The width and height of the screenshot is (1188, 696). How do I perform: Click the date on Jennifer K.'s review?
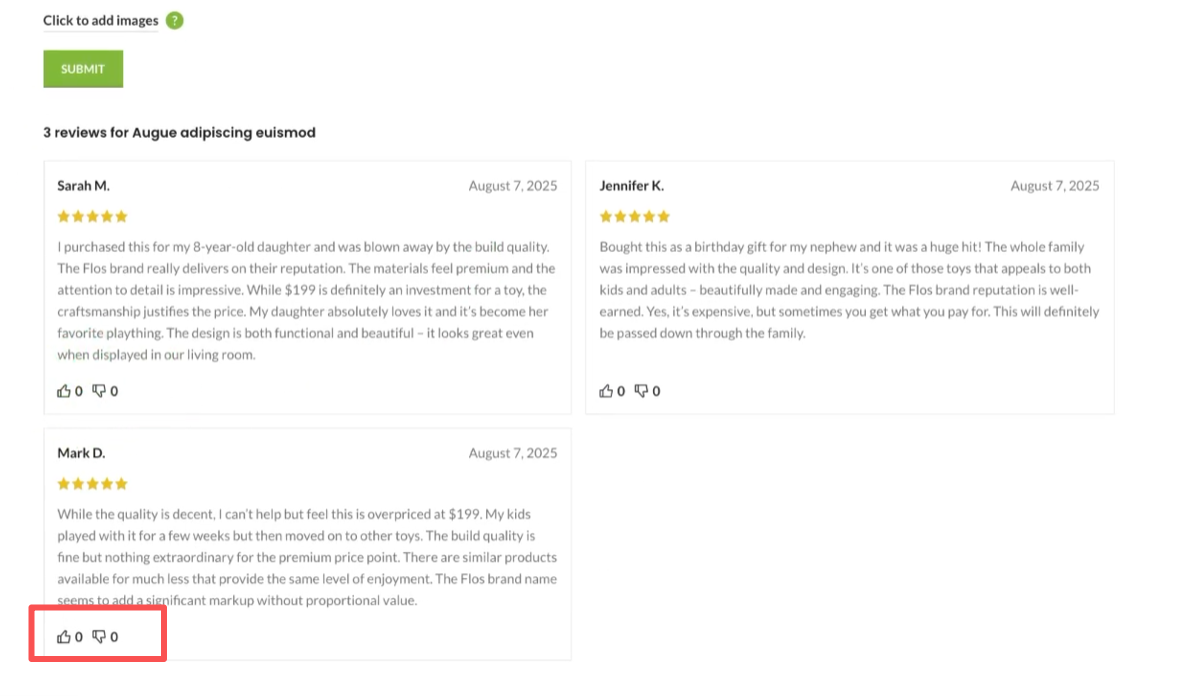pyautogui.click(x=1055, y=186)
